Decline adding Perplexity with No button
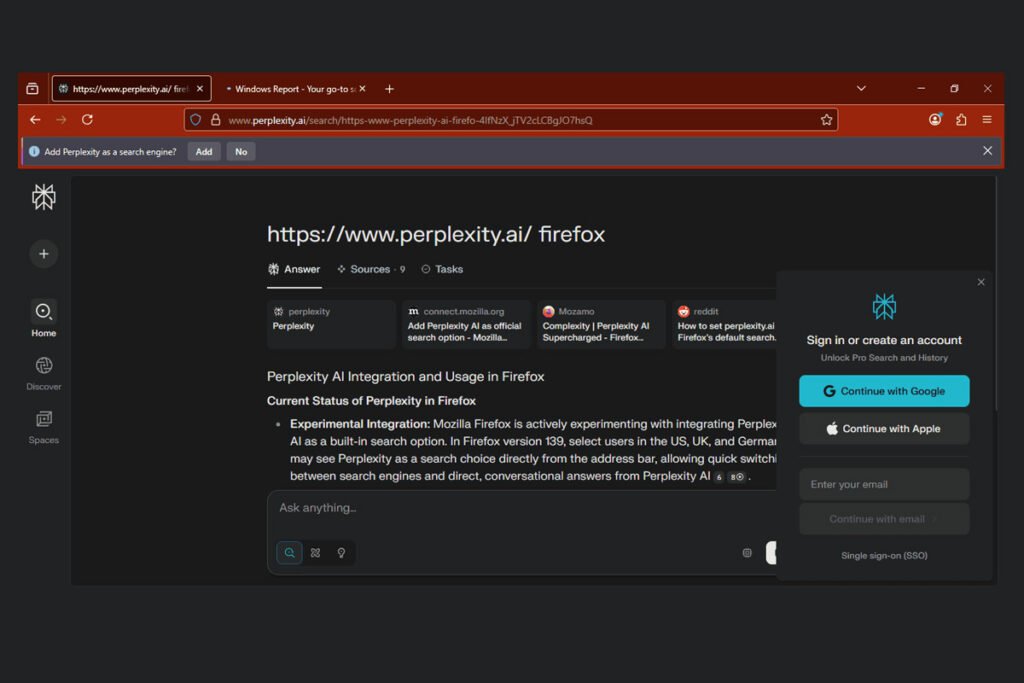This screenshot has height=683, width=1024. pyautogui.click(x=241, y=151)
